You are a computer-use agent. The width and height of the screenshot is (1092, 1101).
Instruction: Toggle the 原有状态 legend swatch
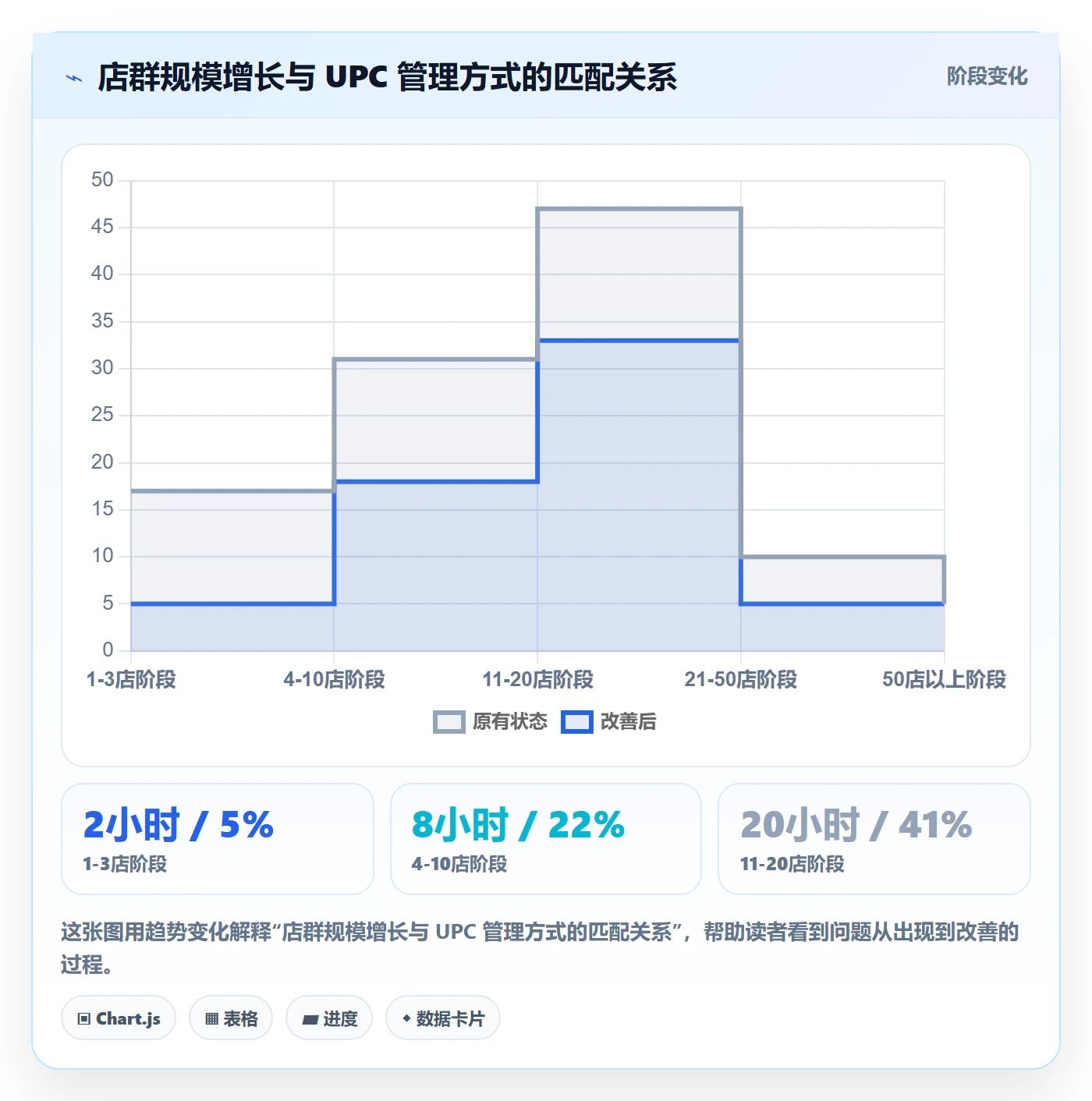coord(448,722)
